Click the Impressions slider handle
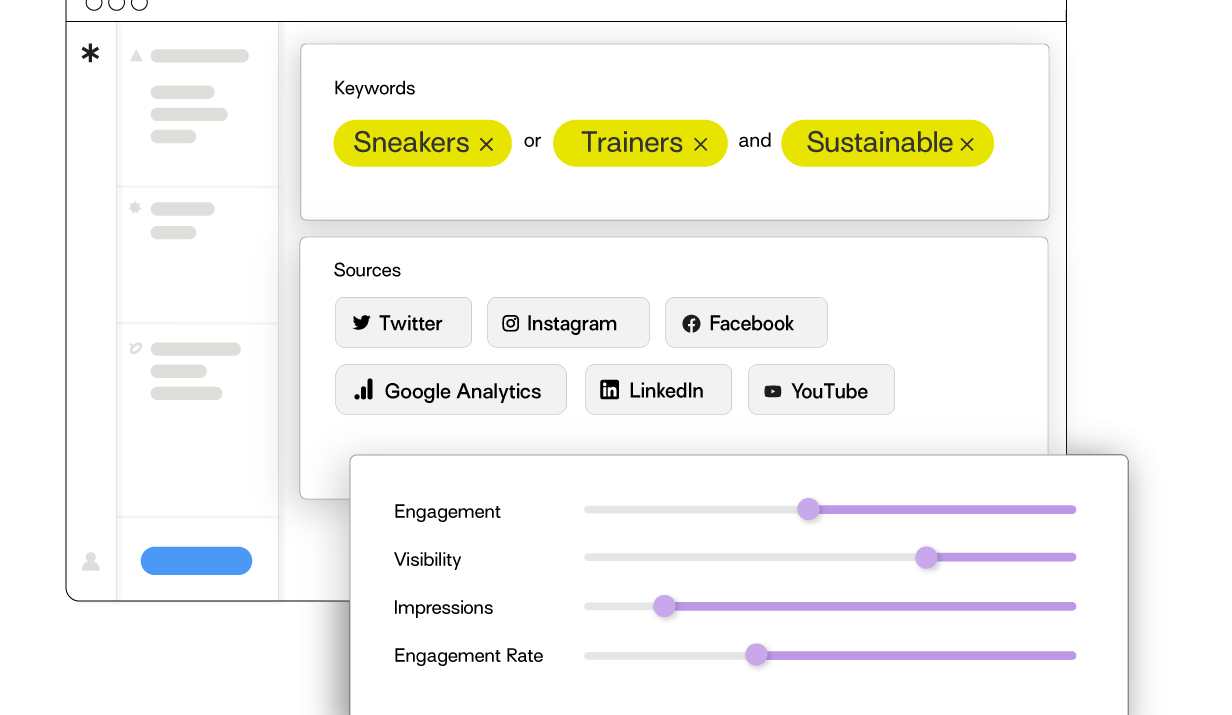Screen dimensions: 1232x715 click(665, 606)
